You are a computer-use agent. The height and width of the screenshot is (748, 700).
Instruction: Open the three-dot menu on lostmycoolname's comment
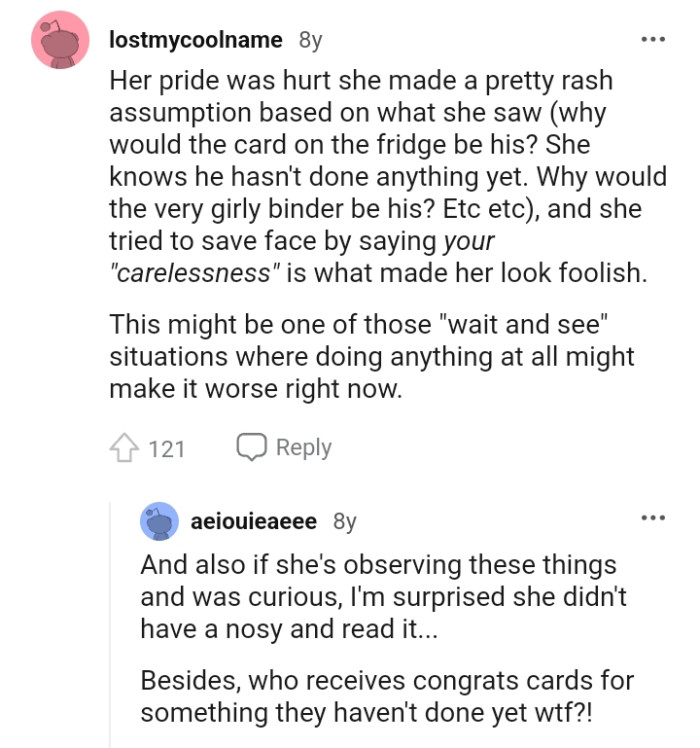[652, 41]
